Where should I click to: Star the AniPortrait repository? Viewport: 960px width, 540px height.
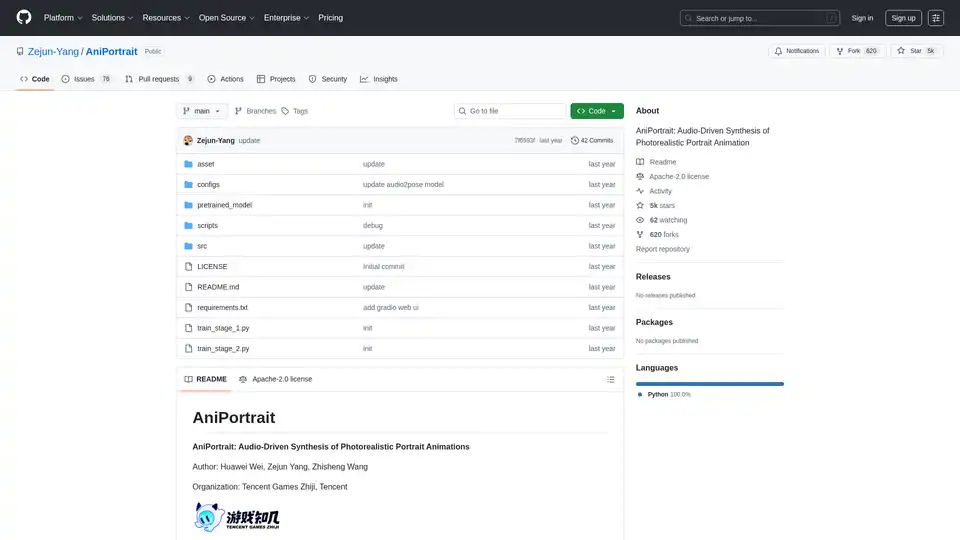(908, 51)
